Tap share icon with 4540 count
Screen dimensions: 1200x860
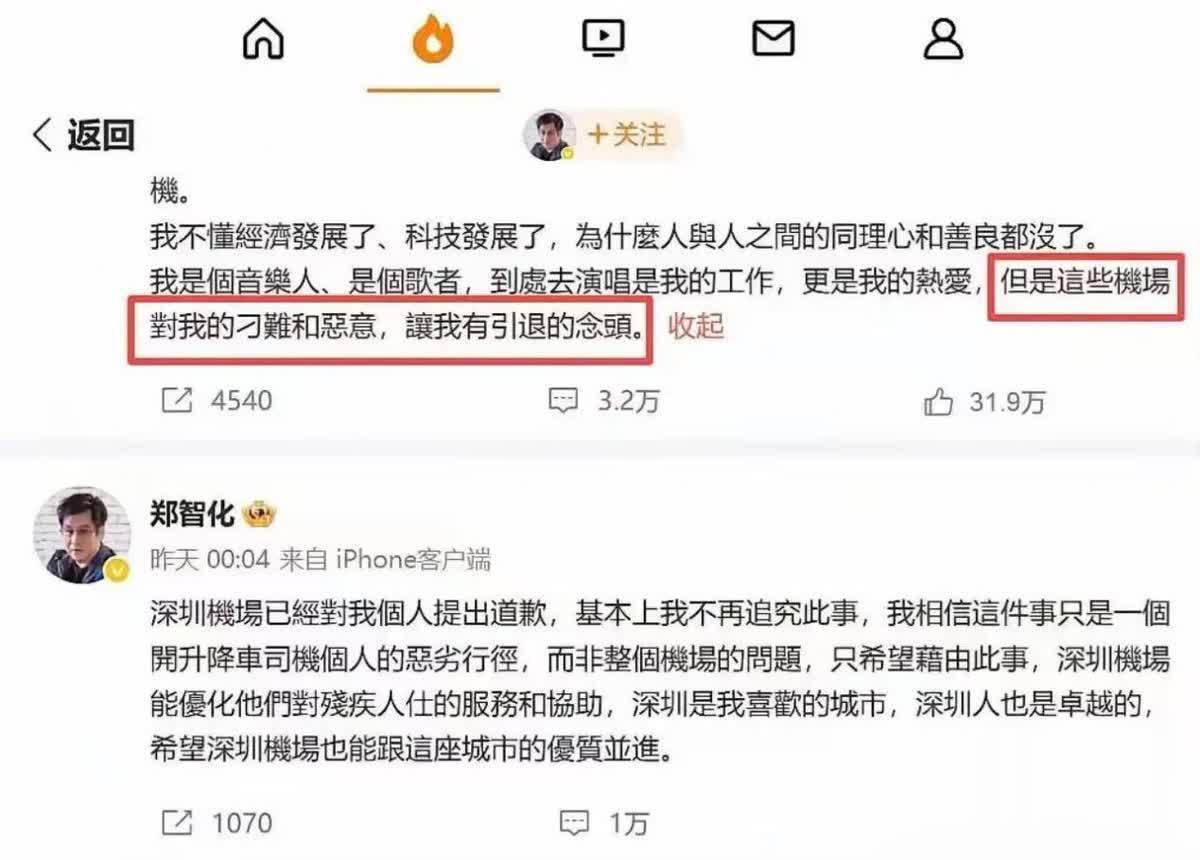tap(177, 401)
